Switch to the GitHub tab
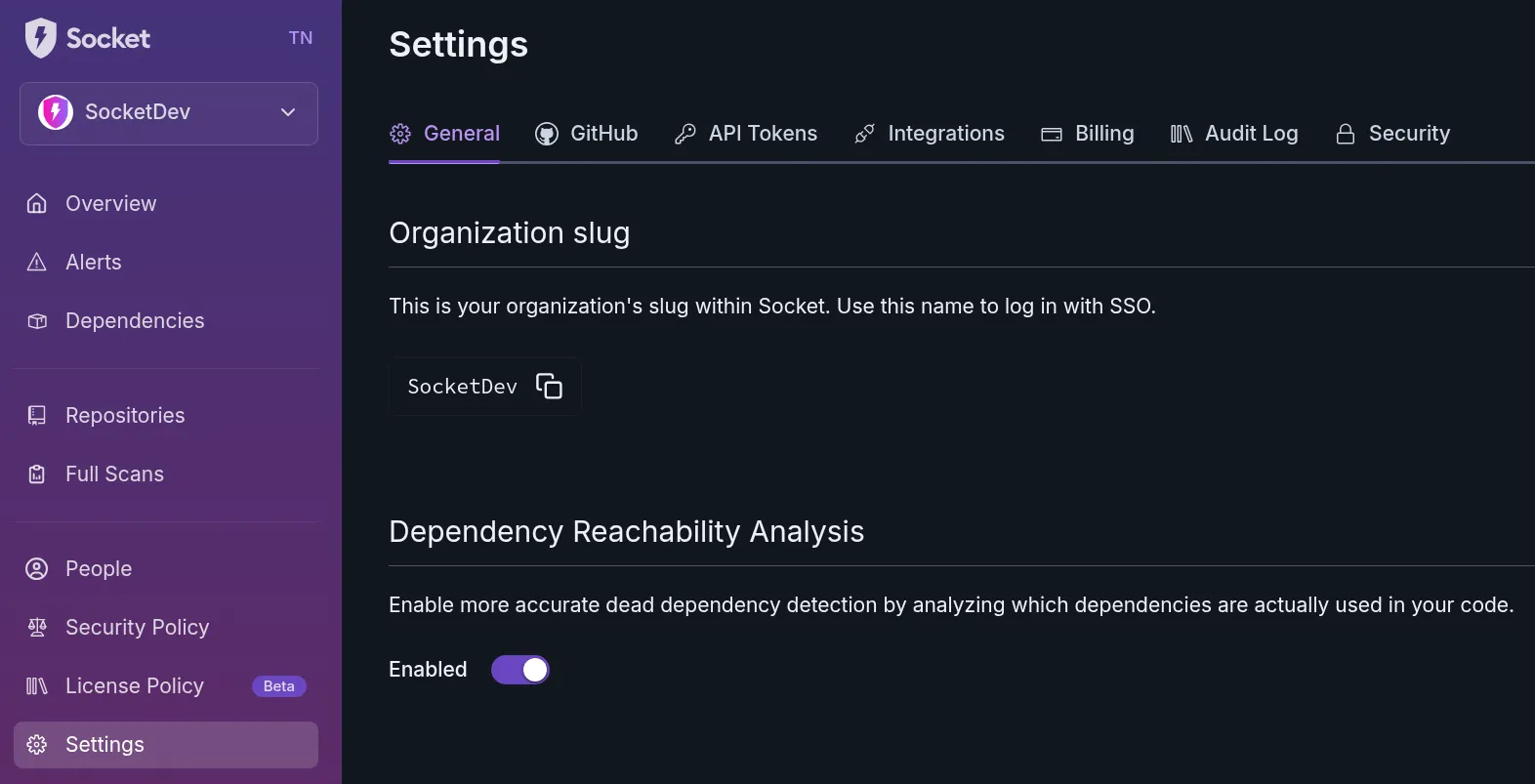1535x784 pixels. tap(587, 134)
